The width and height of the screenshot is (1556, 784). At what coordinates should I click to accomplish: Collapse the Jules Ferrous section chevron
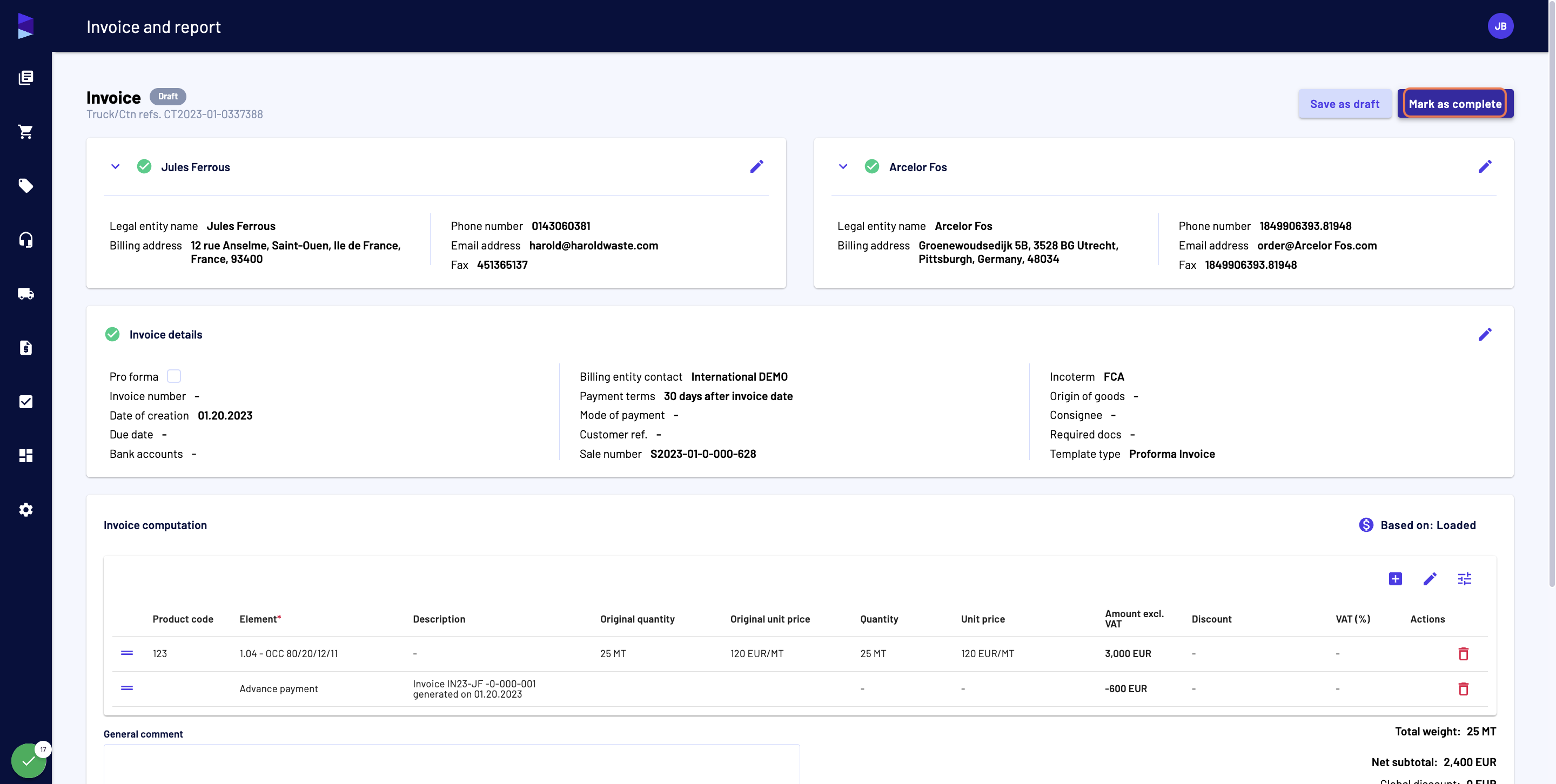pyautogui.click(x=116, y=167)
